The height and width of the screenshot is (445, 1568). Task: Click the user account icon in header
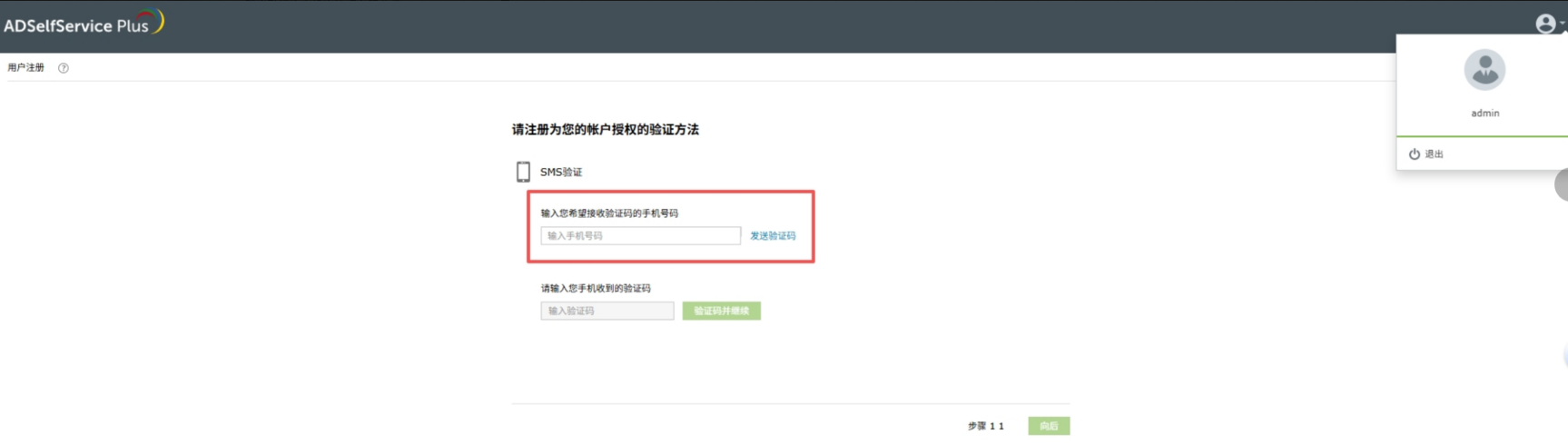1544,24
